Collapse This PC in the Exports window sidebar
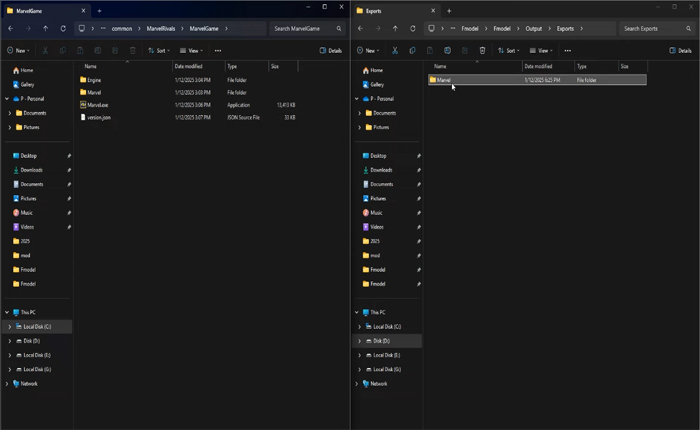This screenshot has width=700, height=430. click(x=357, y=312)
